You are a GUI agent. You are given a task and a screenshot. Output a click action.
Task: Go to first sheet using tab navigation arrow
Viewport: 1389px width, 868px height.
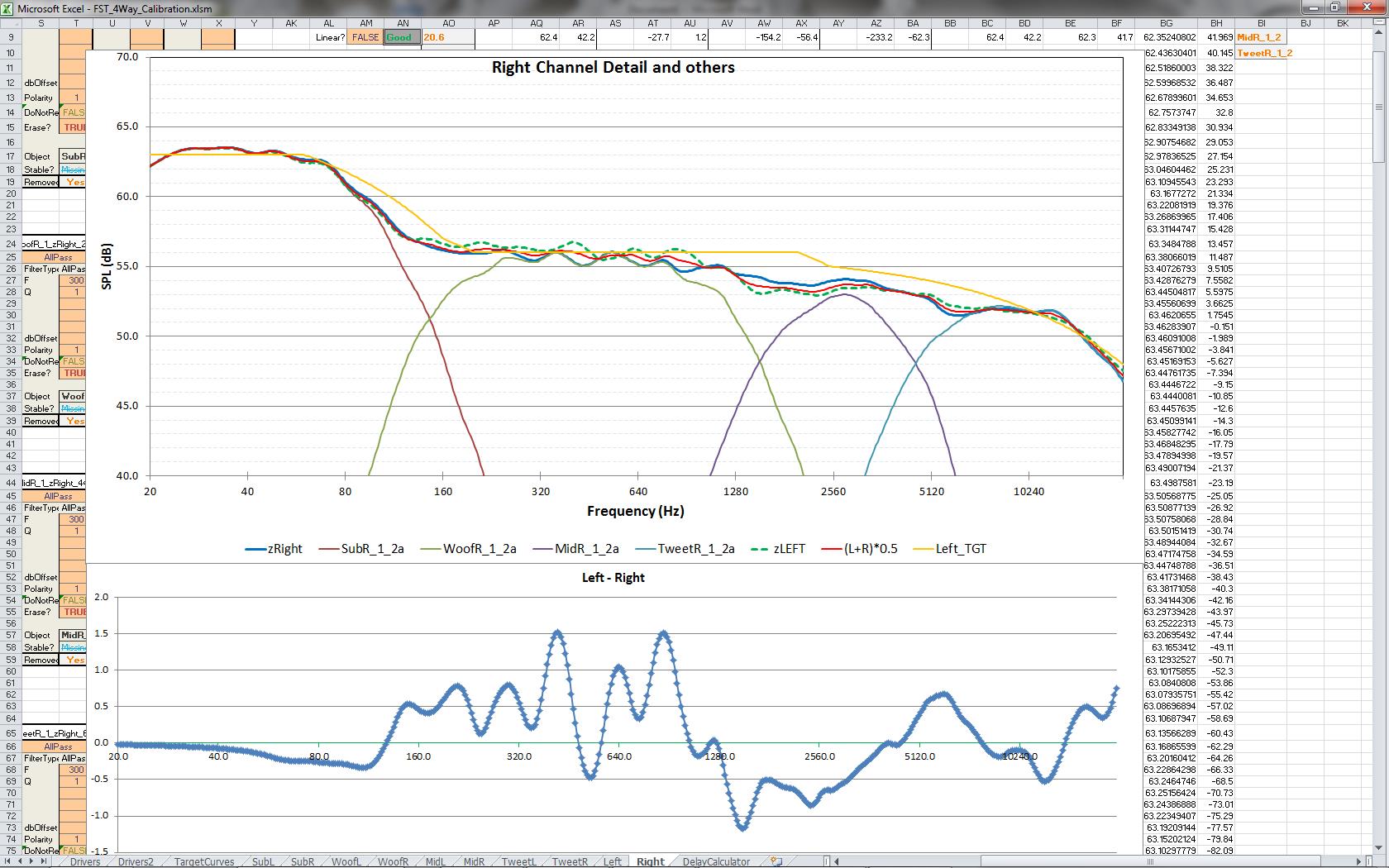[x=7, y=861]
